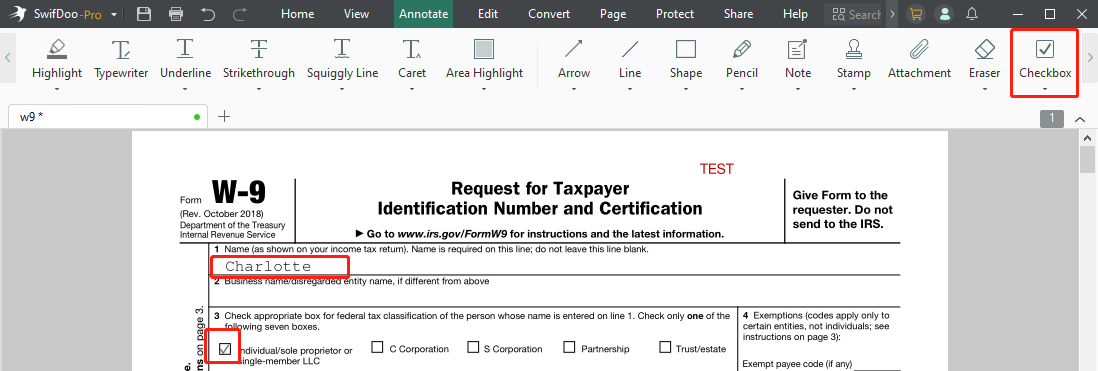The height and width of the screenshot is (371, 1098).
Task: Open the shopping cart icon
Action: (915, 14)
